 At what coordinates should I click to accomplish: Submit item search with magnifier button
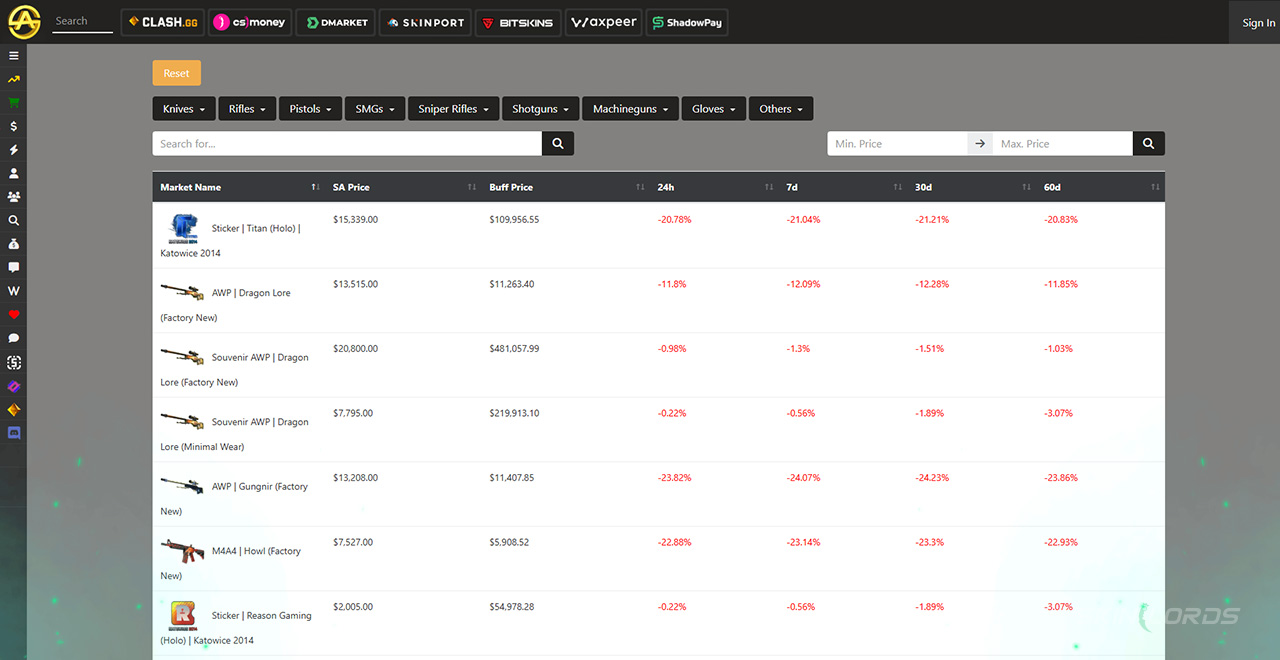558,144
